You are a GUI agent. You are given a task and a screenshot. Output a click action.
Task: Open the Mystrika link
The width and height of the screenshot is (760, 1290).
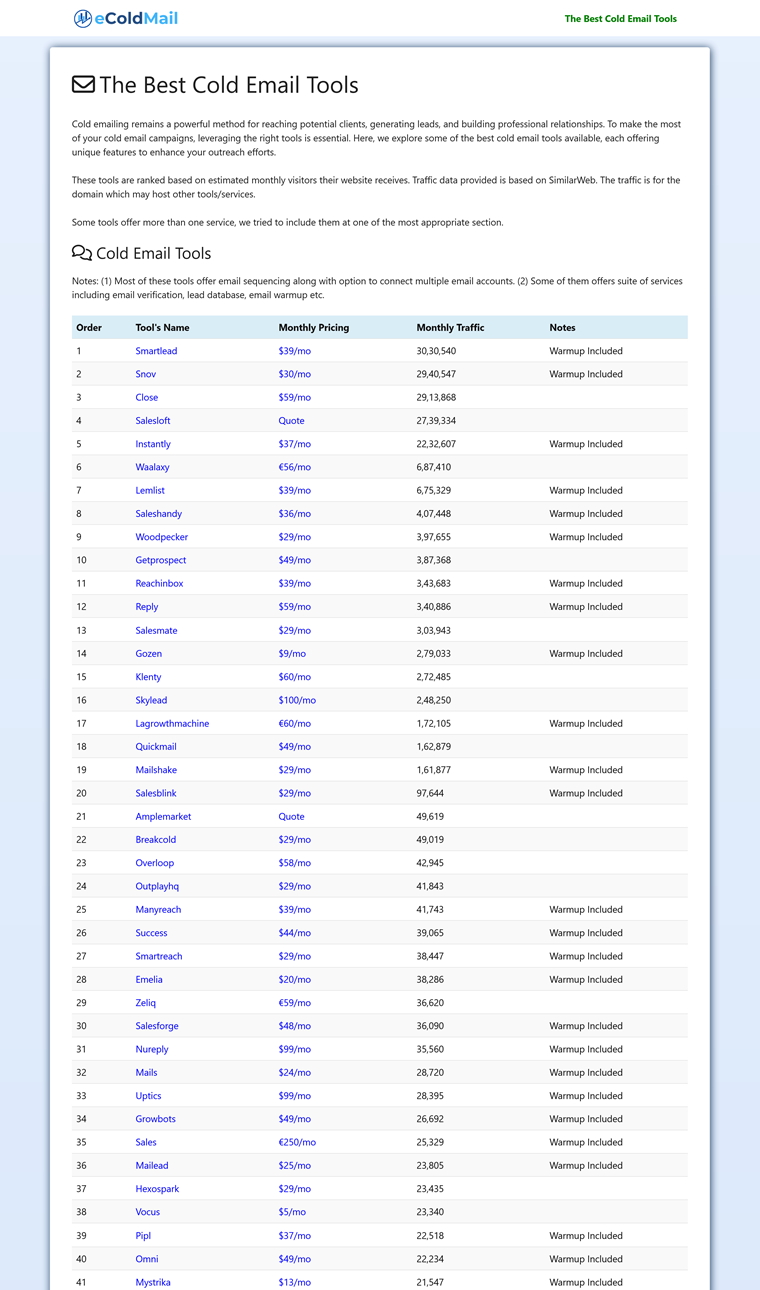pos(153,1282)
